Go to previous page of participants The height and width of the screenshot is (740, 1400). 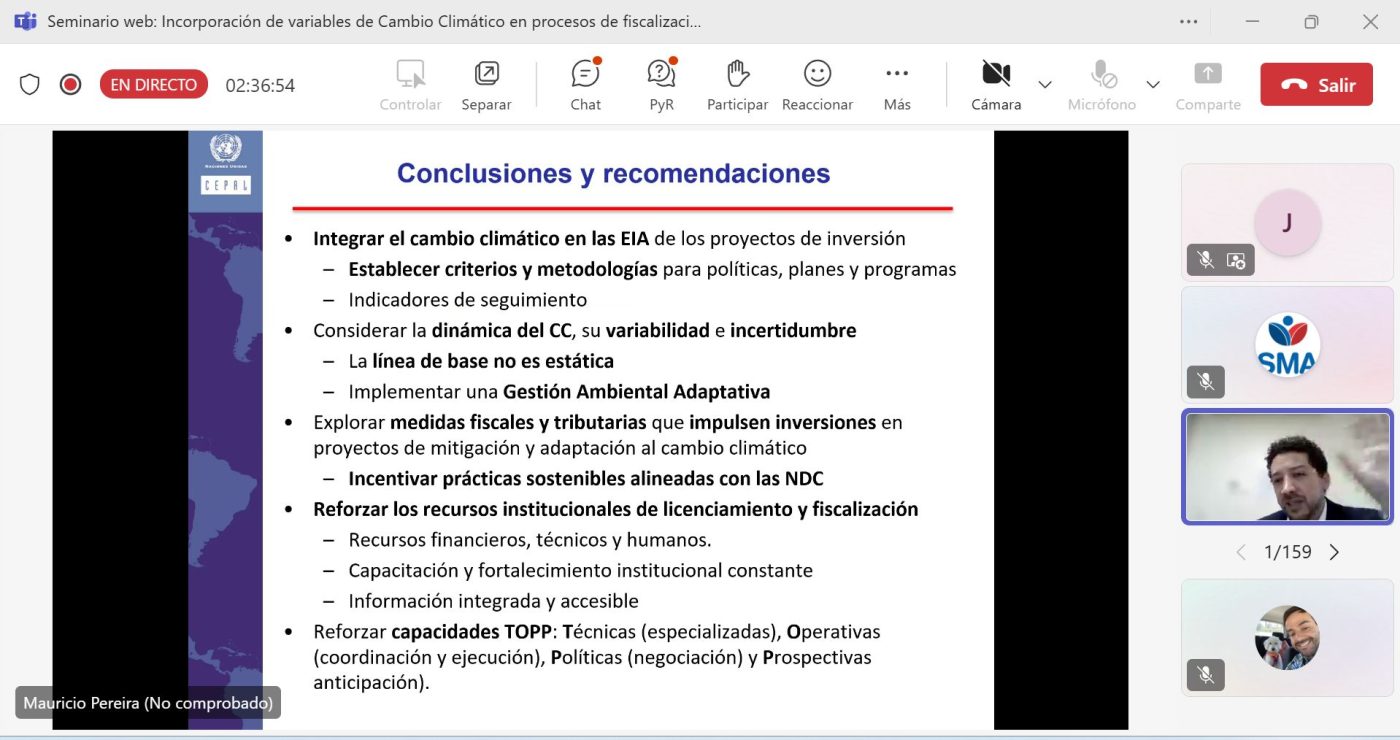[x=1241, y=552]
